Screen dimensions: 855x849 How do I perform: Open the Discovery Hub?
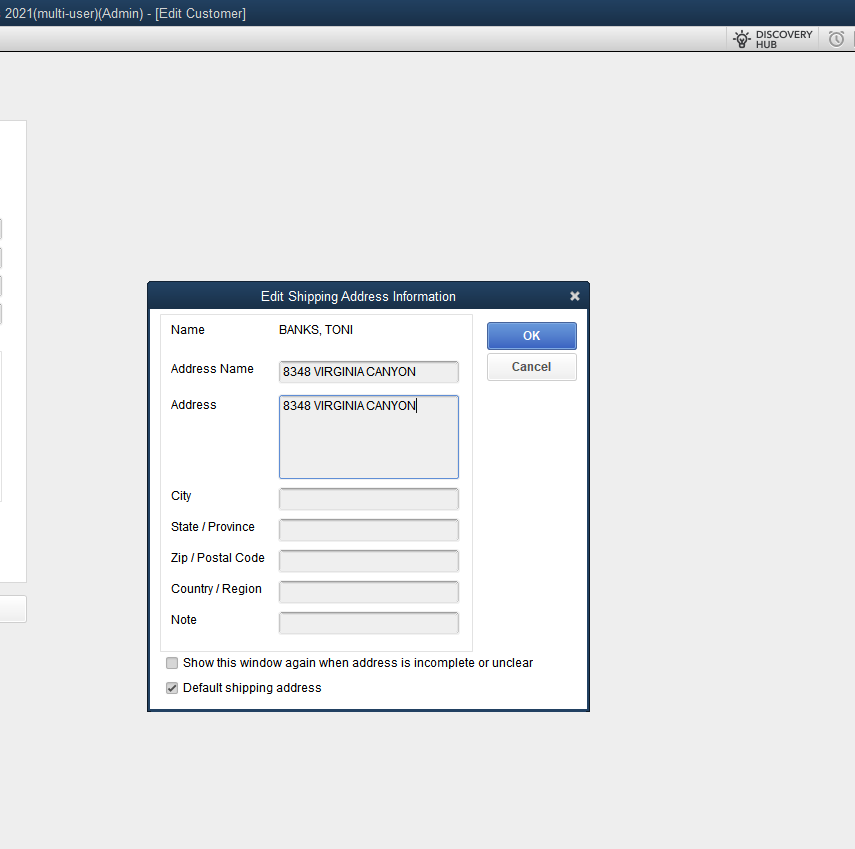(x=772, y=38)
